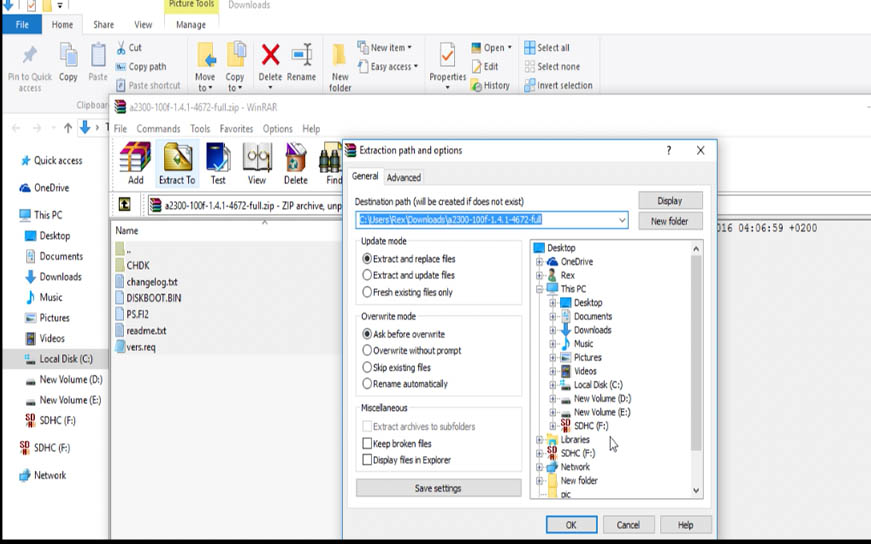871x544 pixels.
Task: Click Invert selection in Explorer ribbon
Action: (558, 86)
